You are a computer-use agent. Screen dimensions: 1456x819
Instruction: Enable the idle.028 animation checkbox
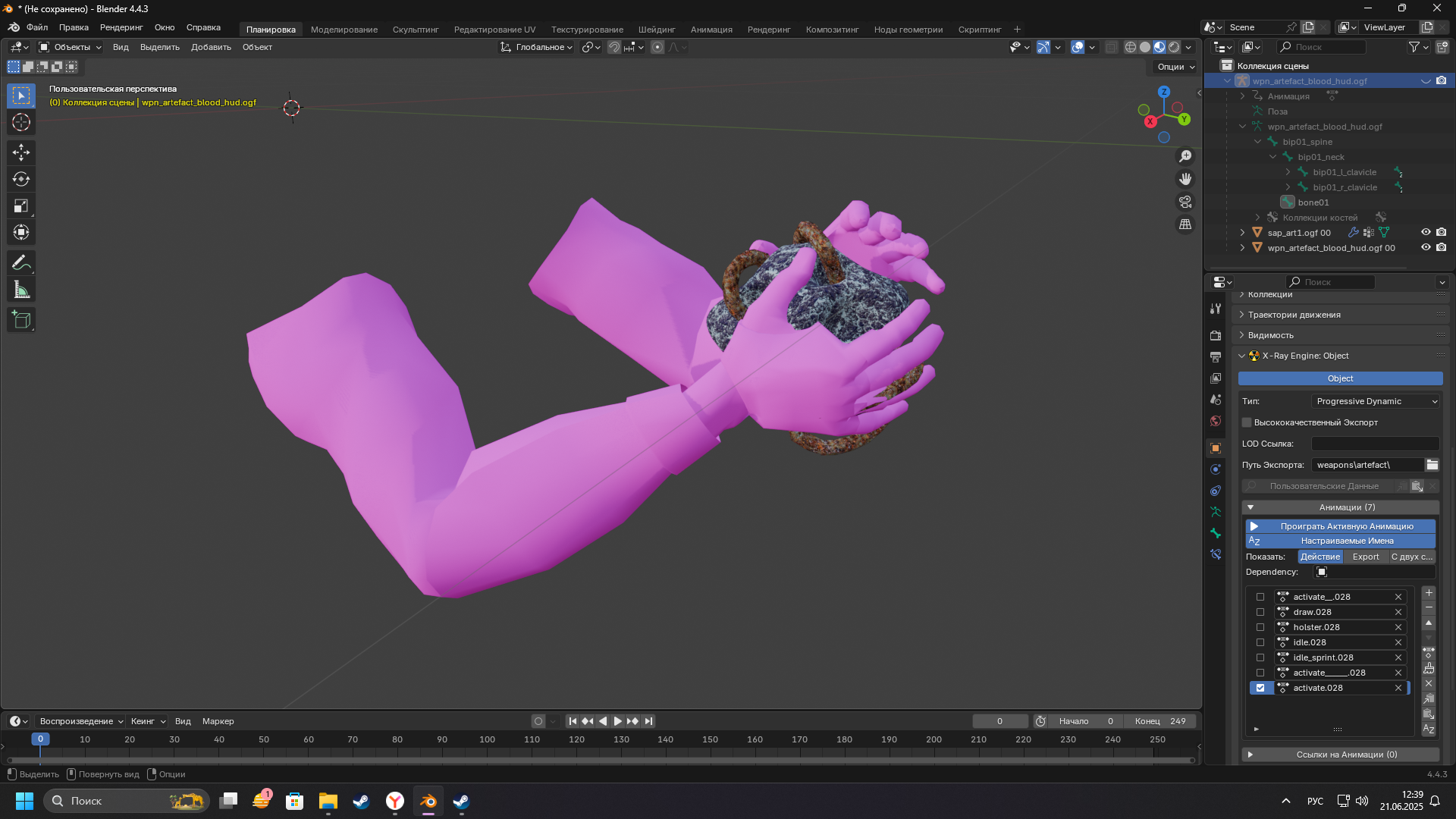pyautogui.click(x=1260, y=642)
